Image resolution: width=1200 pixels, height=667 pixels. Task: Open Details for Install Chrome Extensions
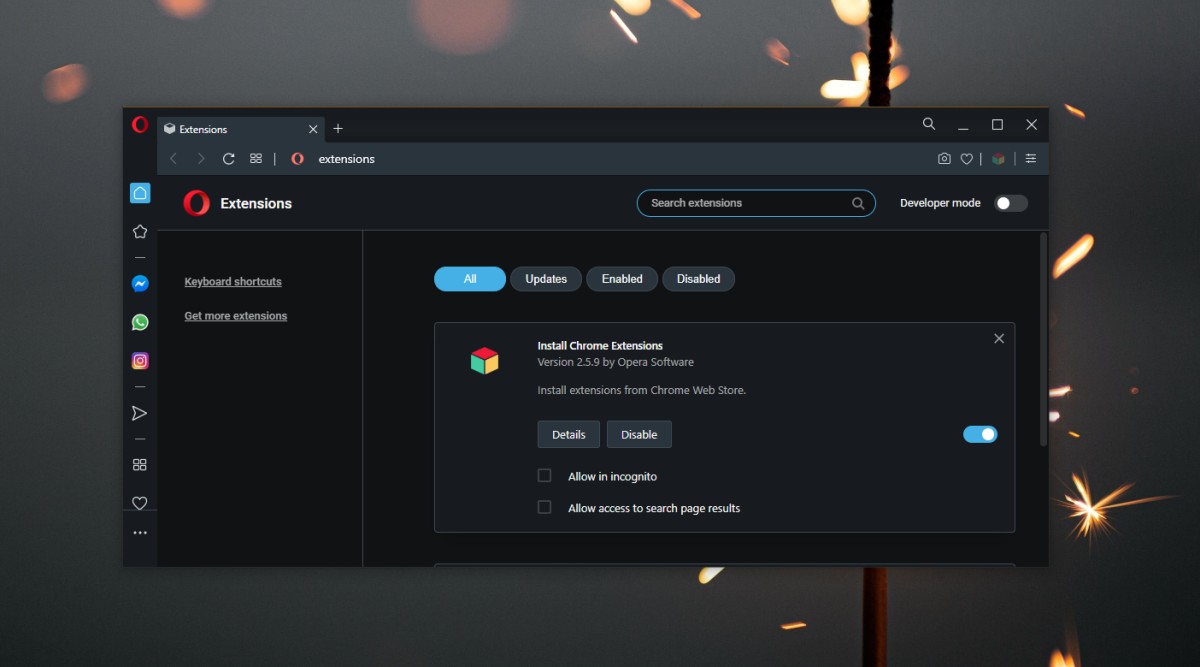coord(569,434)
